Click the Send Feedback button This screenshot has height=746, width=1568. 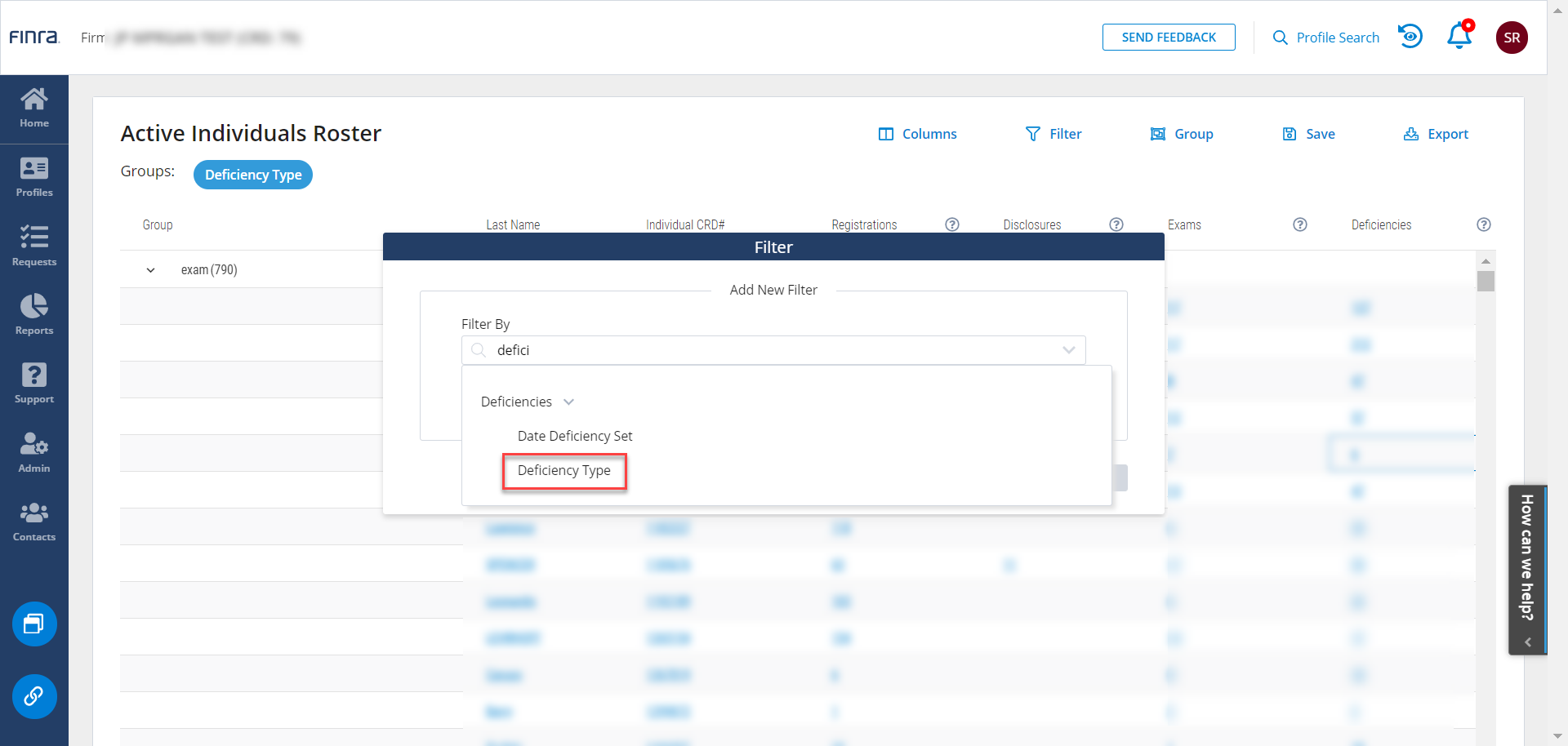click(1169, 38)
